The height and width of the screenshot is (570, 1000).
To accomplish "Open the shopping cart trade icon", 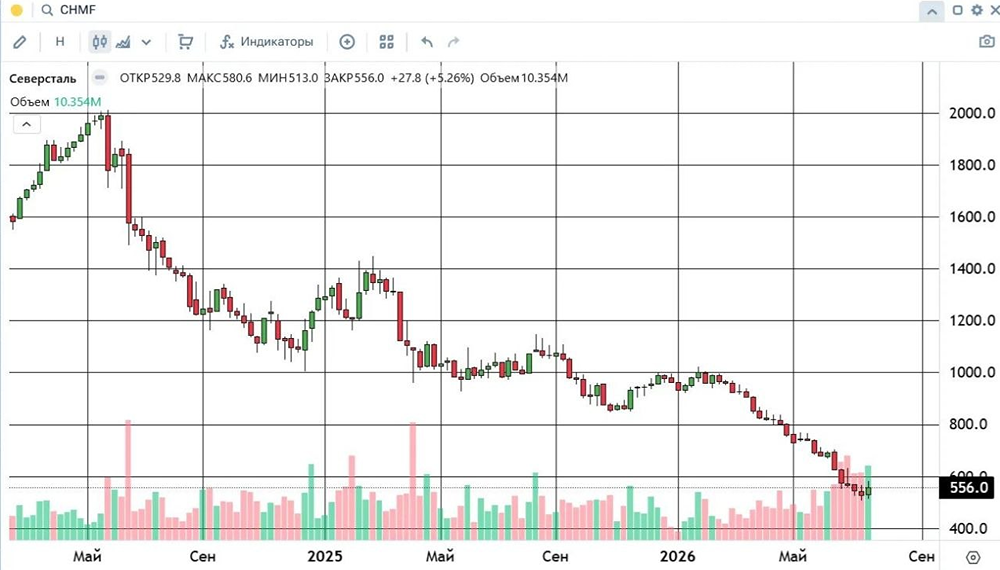I will click(x=185, y=42).
